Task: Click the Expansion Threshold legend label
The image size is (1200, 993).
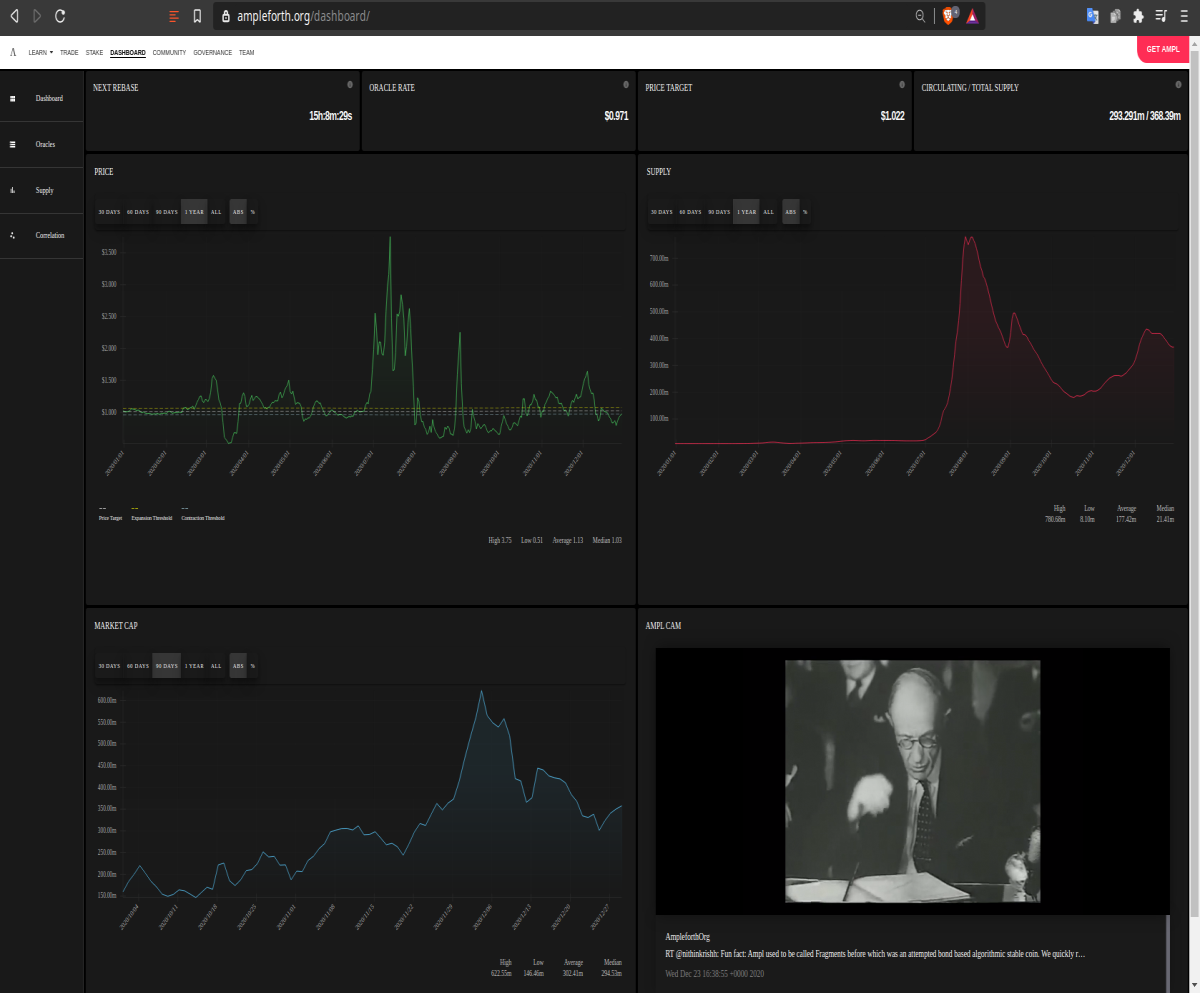Action: [152, 518]
